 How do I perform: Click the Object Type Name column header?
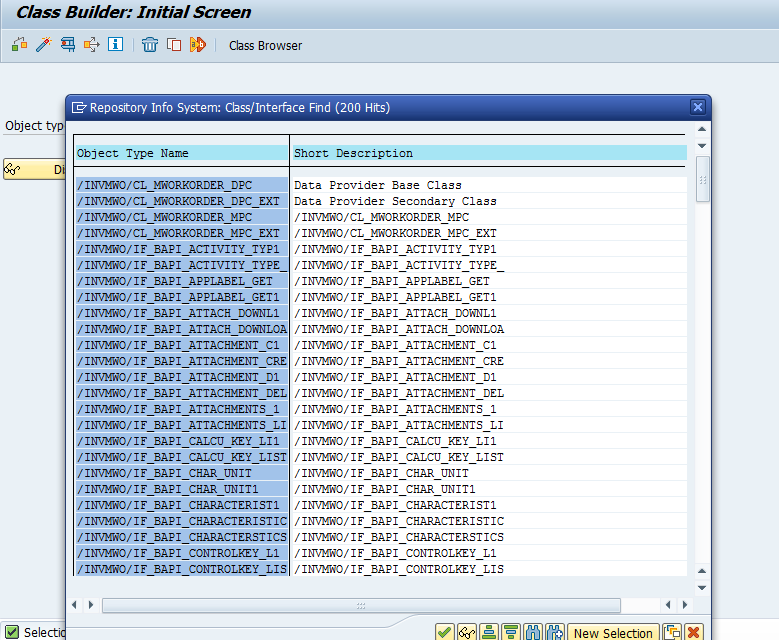click(x=180, y=153)
